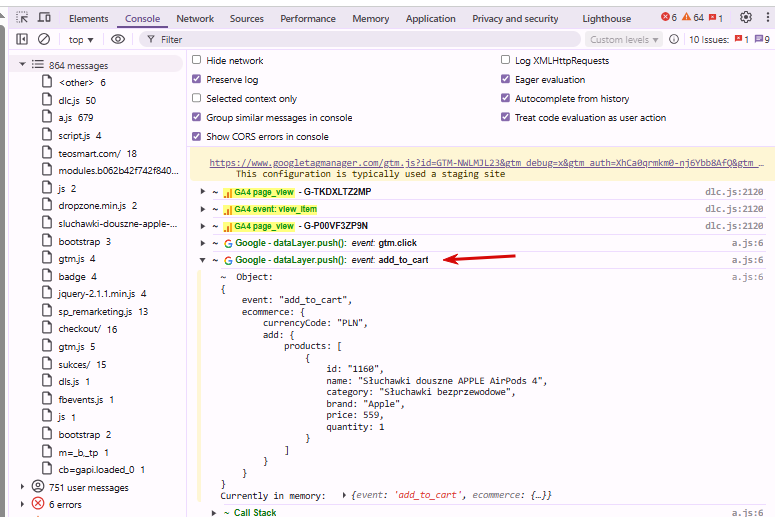Click the inspect element picker icon
Viewport: 775px width, 517px height.
[x=22, y=18]
